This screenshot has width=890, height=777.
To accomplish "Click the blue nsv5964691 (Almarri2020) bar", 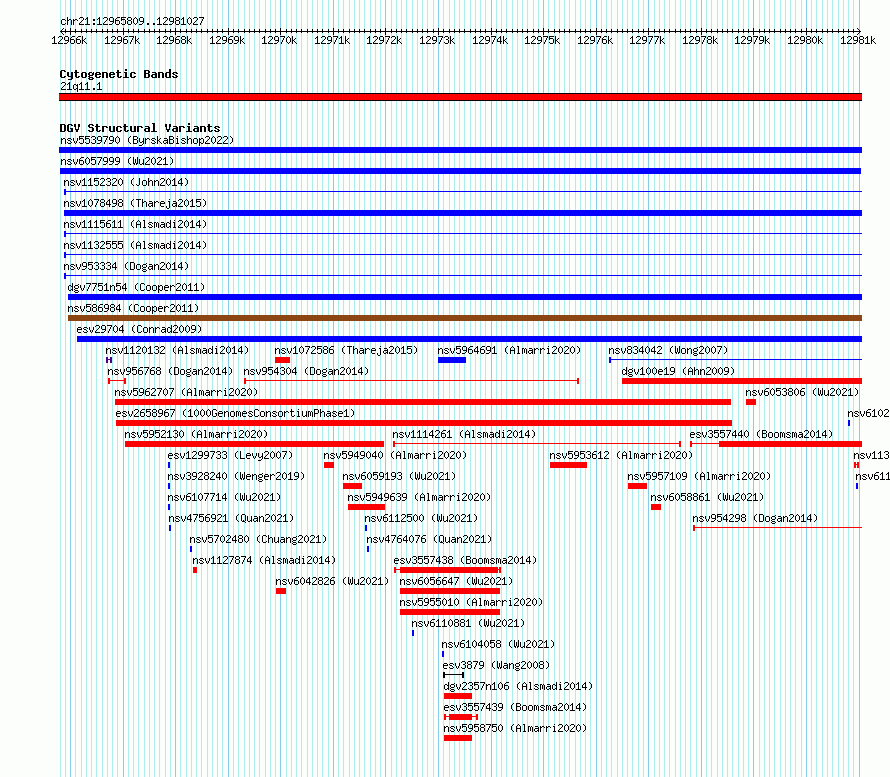I will coord(452,360).
